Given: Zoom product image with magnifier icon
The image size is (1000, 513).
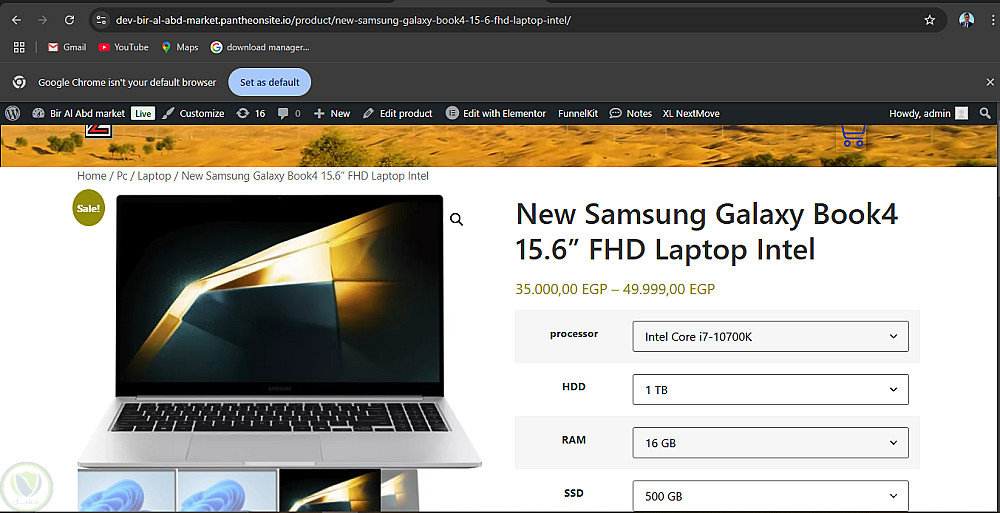Looking at the screenshot, I should tap(457, 219).
